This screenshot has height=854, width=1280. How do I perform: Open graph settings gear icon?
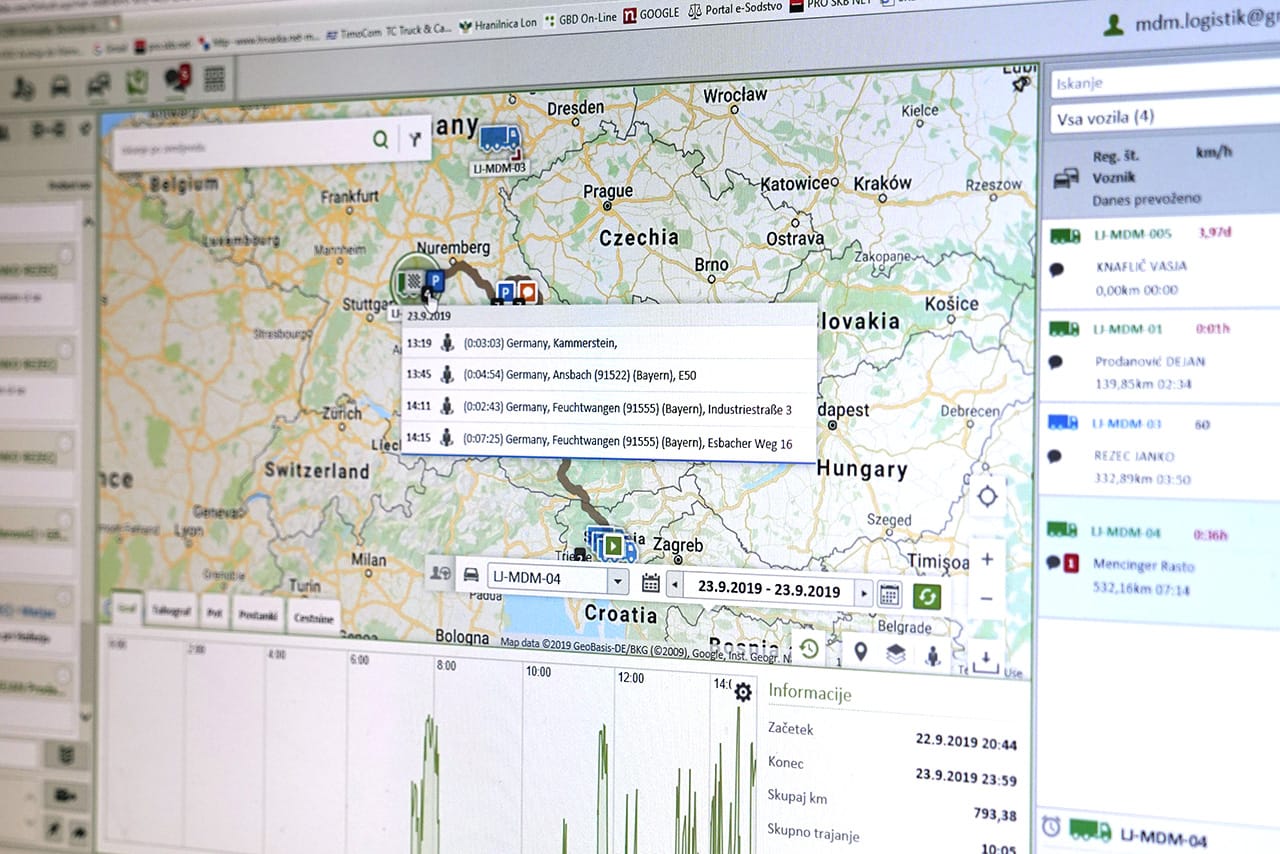[x=743, y=692]
